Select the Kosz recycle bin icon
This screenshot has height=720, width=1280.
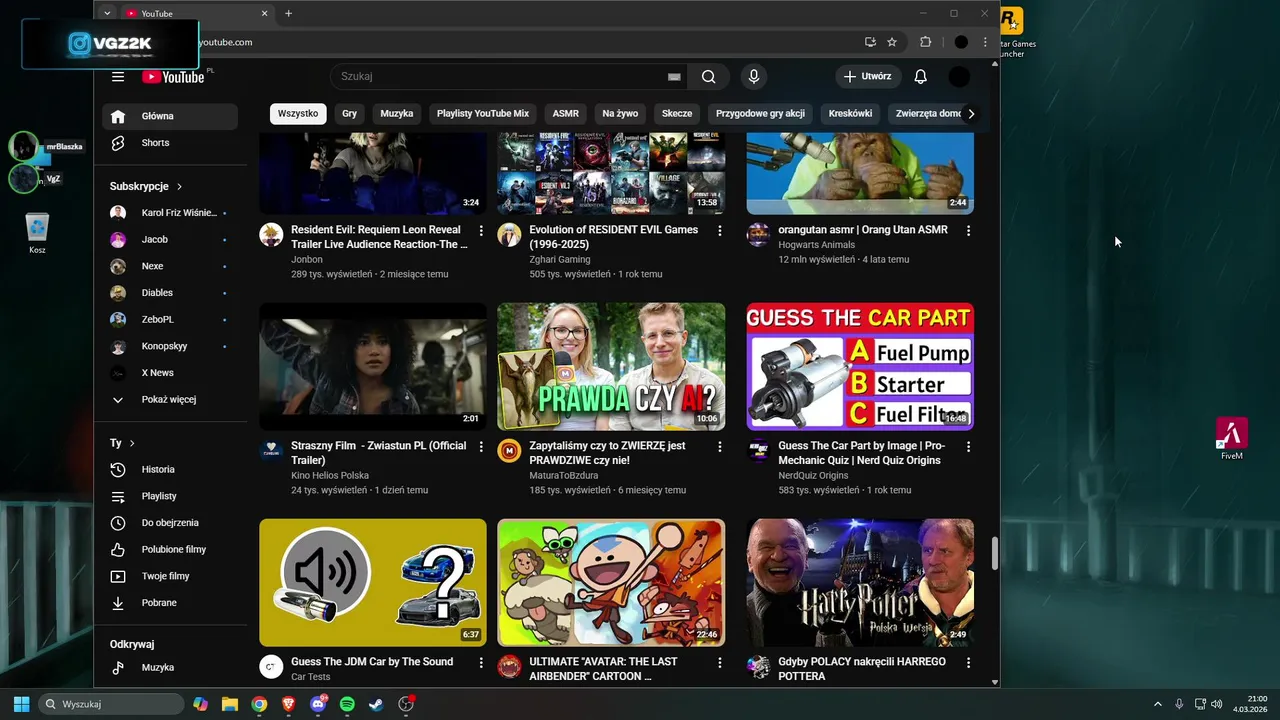[37, 232]
